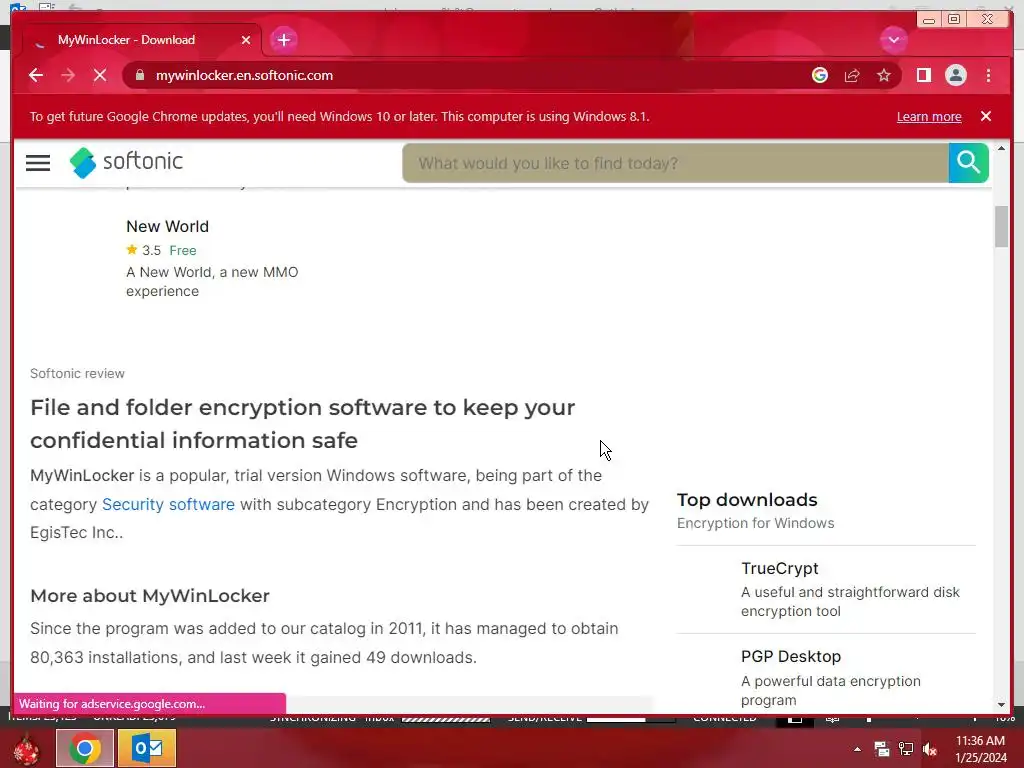1024x768 pixels.
Task: Go back to the previous page
Action: point(36,75)
